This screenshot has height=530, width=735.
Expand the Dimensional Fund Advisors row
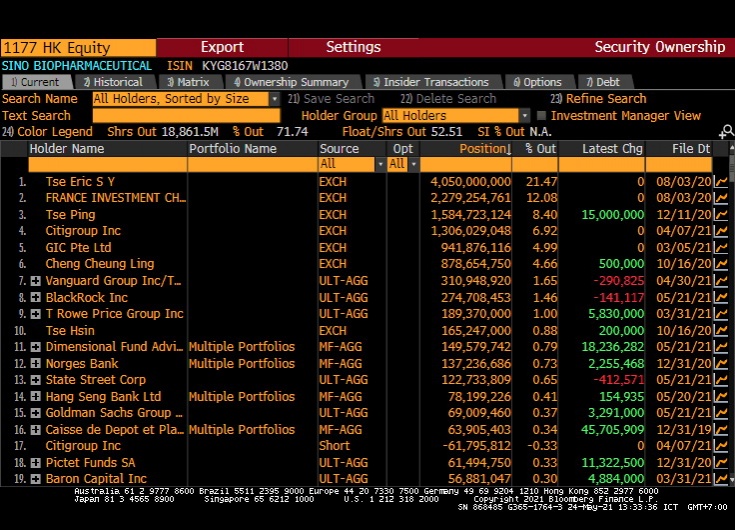[x=36, y=348]
